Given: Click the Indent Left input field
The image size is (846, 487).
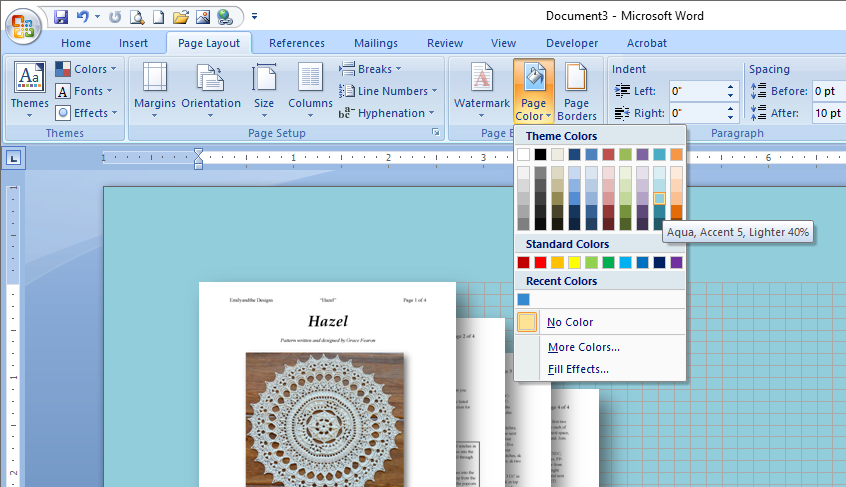Looking at the screenshot, I should (x=696, y=91).
